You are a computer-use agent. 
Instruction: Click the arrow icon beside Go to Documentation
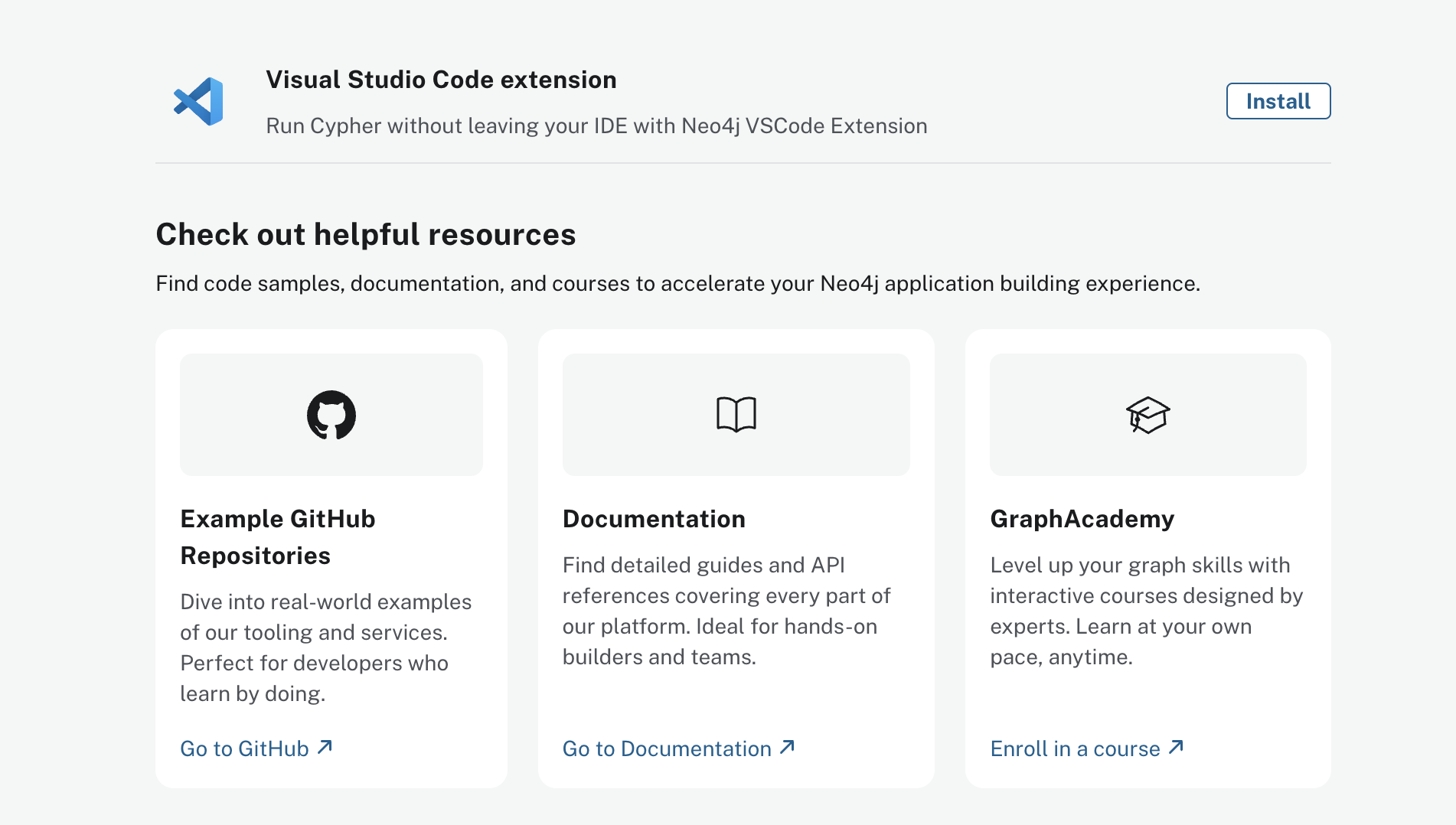click(788, 747)
